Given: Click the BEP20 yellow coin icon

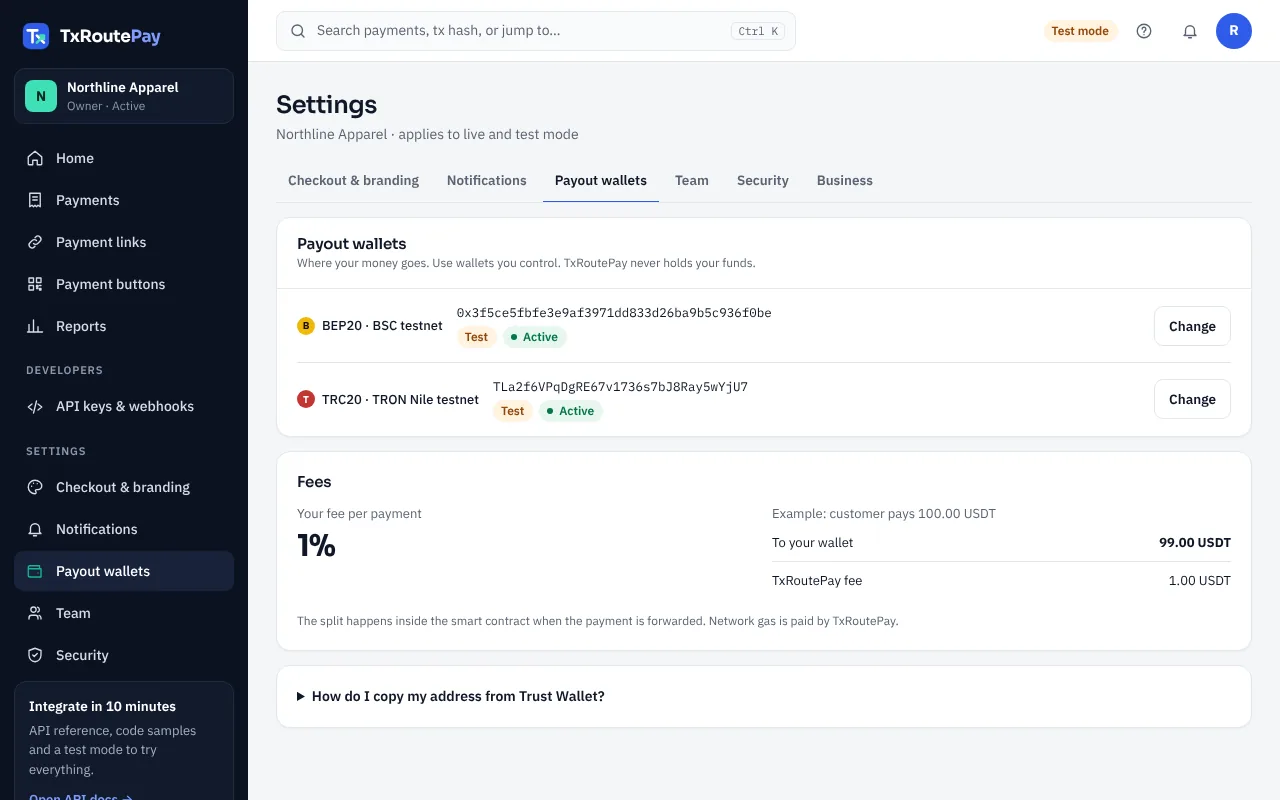Looking at the screenshot, I should coord(306,326).
